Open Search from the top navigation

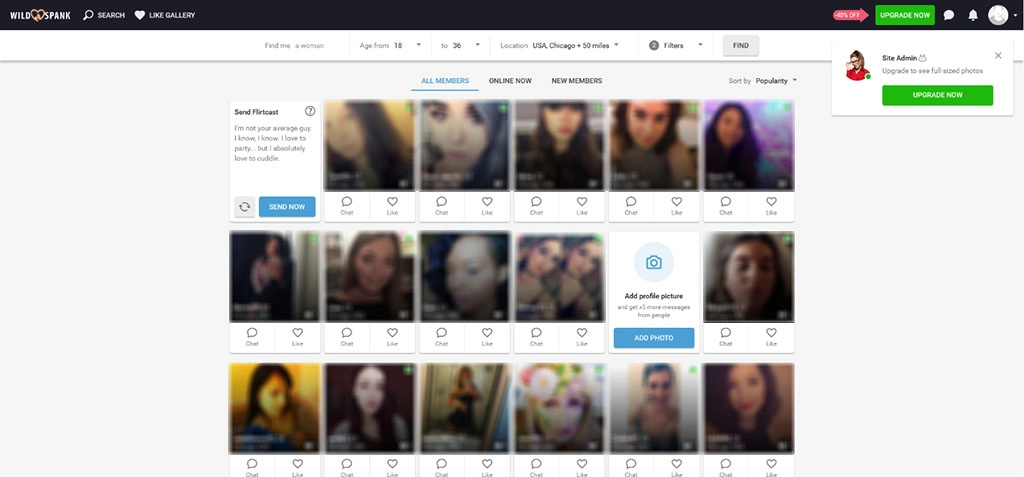(x=104, y=15)
